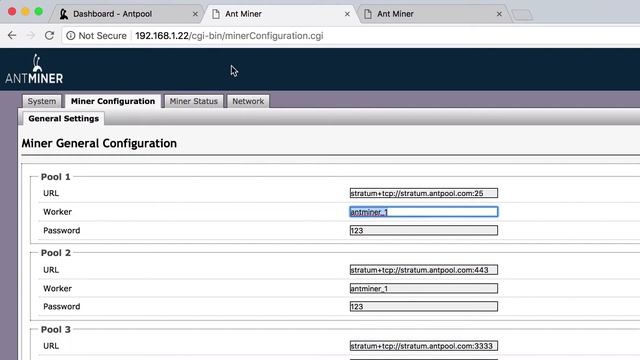Click the address bar URL
The width and height of the screenshot is (640, 360).
[229, 36]
